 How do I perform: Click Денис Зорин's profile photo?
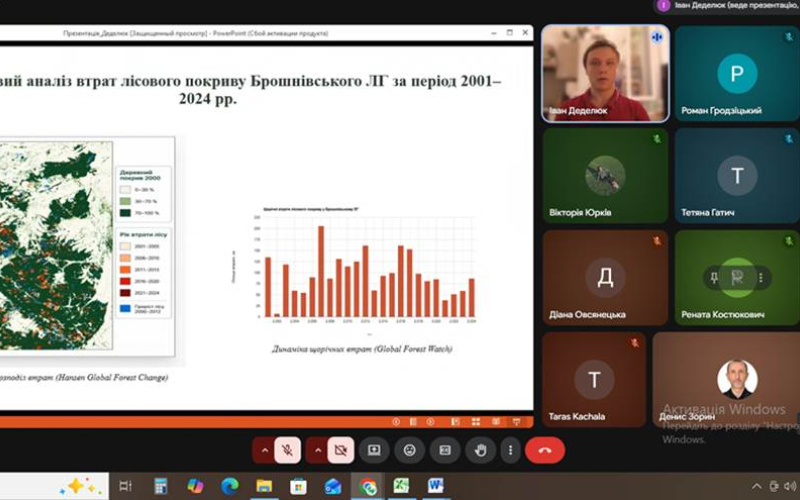coord(737,379)
